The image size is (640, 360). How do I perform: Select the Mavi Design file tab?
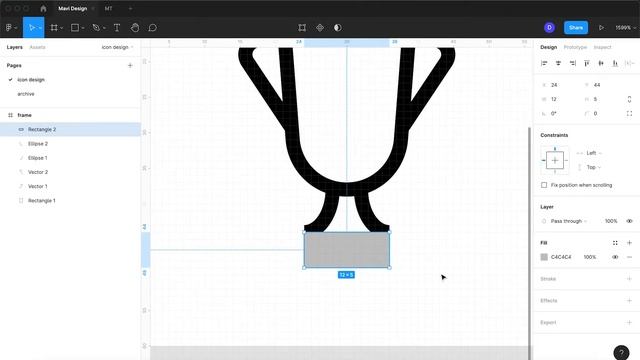(x=73, y=8)
